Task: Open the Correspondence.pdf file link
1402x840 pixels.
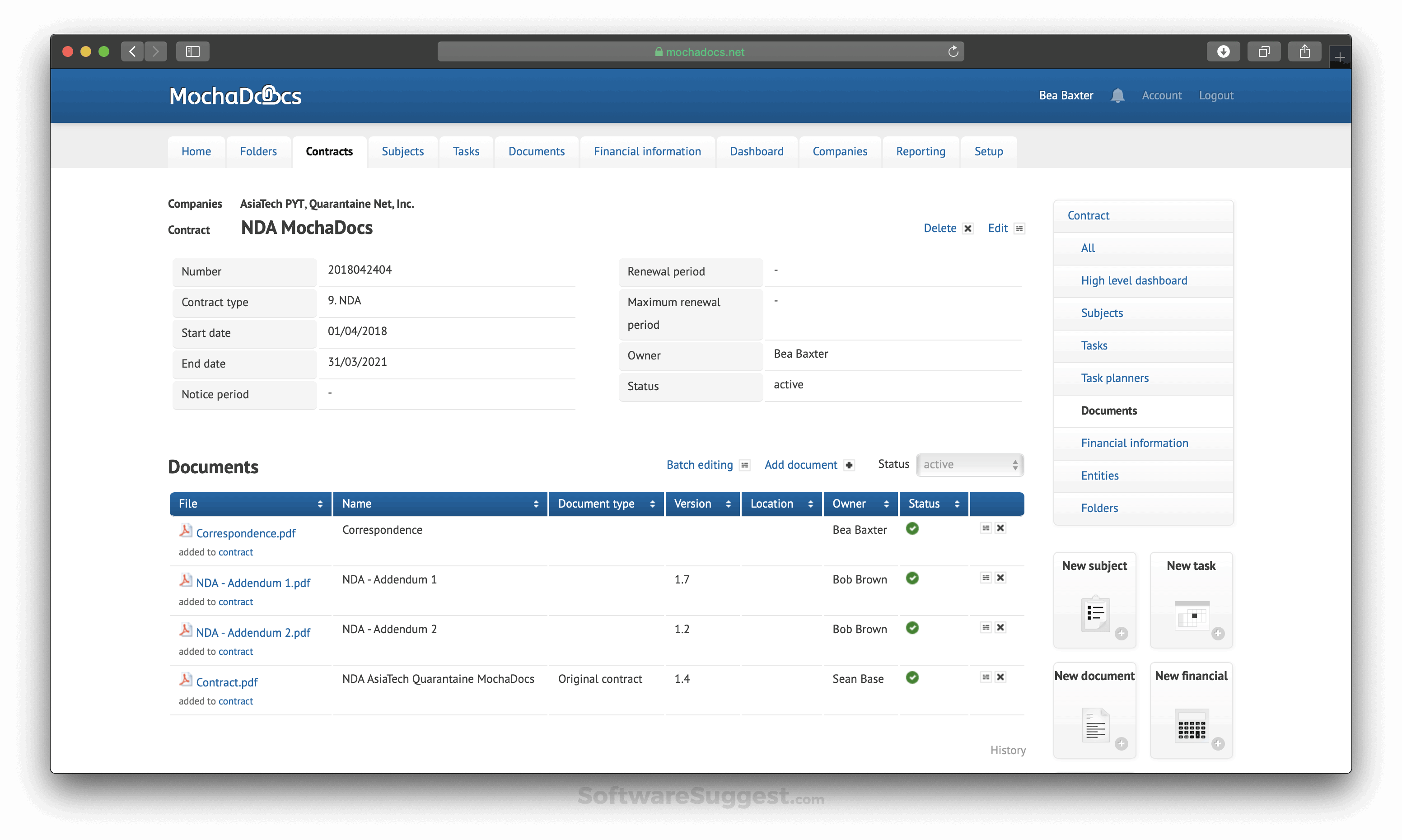Action: point(246,533)
